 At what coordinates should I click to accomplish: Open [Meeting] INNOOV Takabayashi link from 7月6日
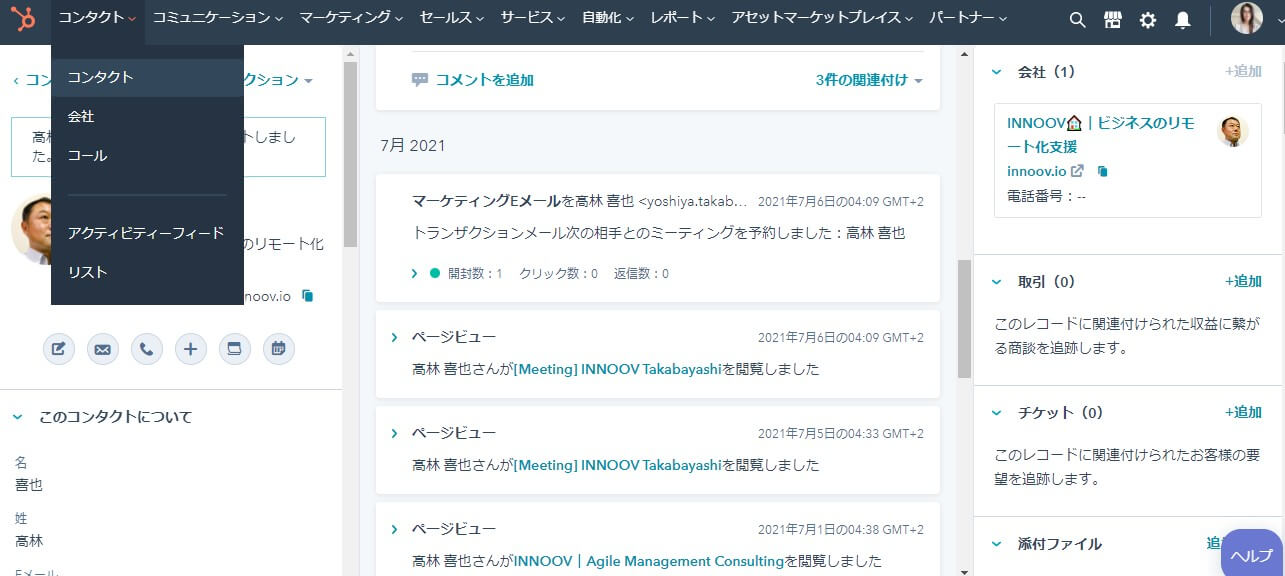pos(617,369)
